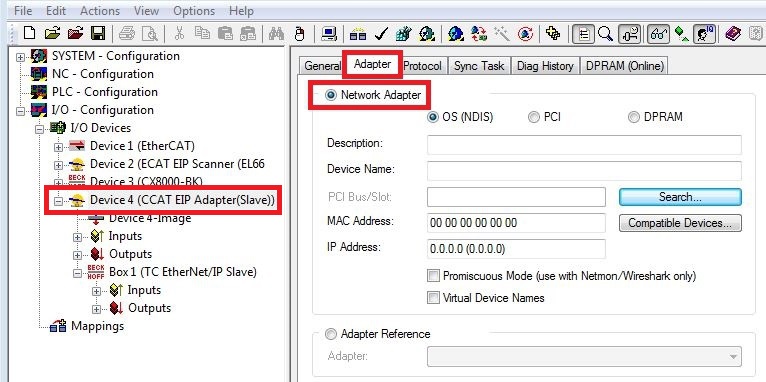Click the binoculars Find icon
766x382 pixels.
click(277, 33)
